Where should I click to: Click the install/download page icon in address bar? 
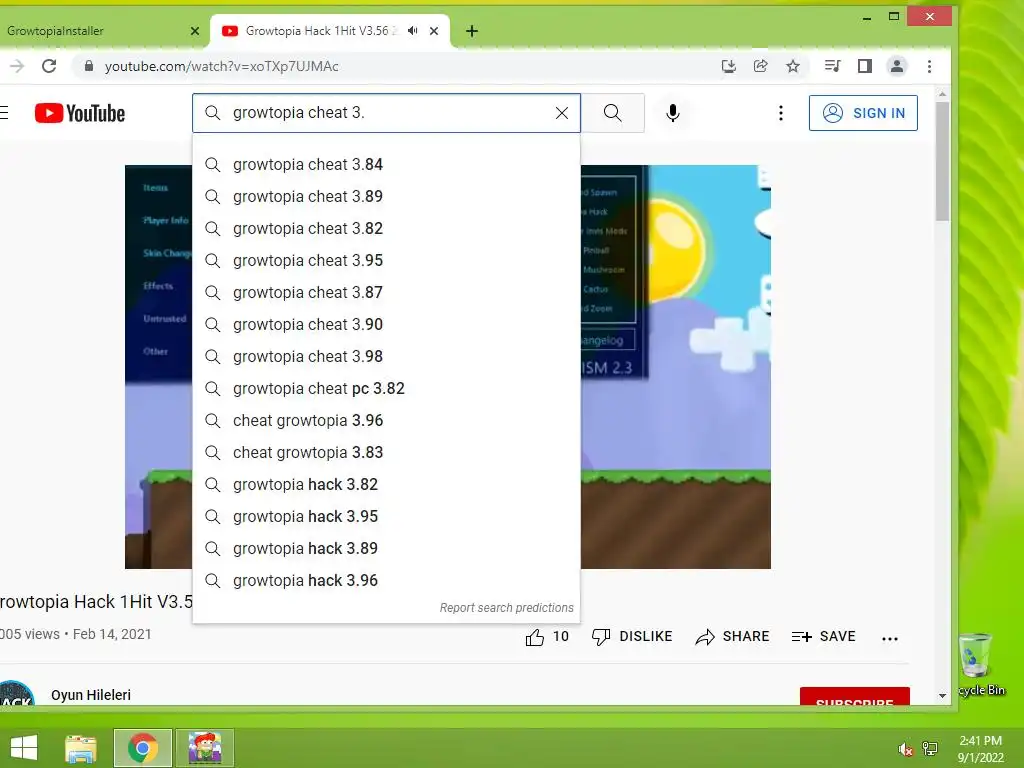click(x=729, y=66)
